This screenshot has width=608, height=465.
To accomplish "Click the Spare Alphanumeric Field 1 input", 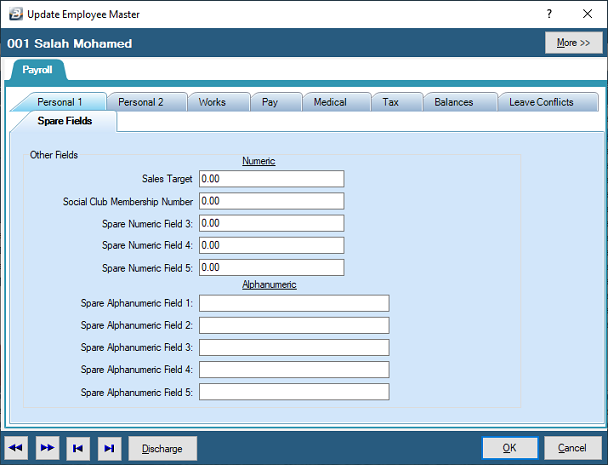I will tap(294, 303).
